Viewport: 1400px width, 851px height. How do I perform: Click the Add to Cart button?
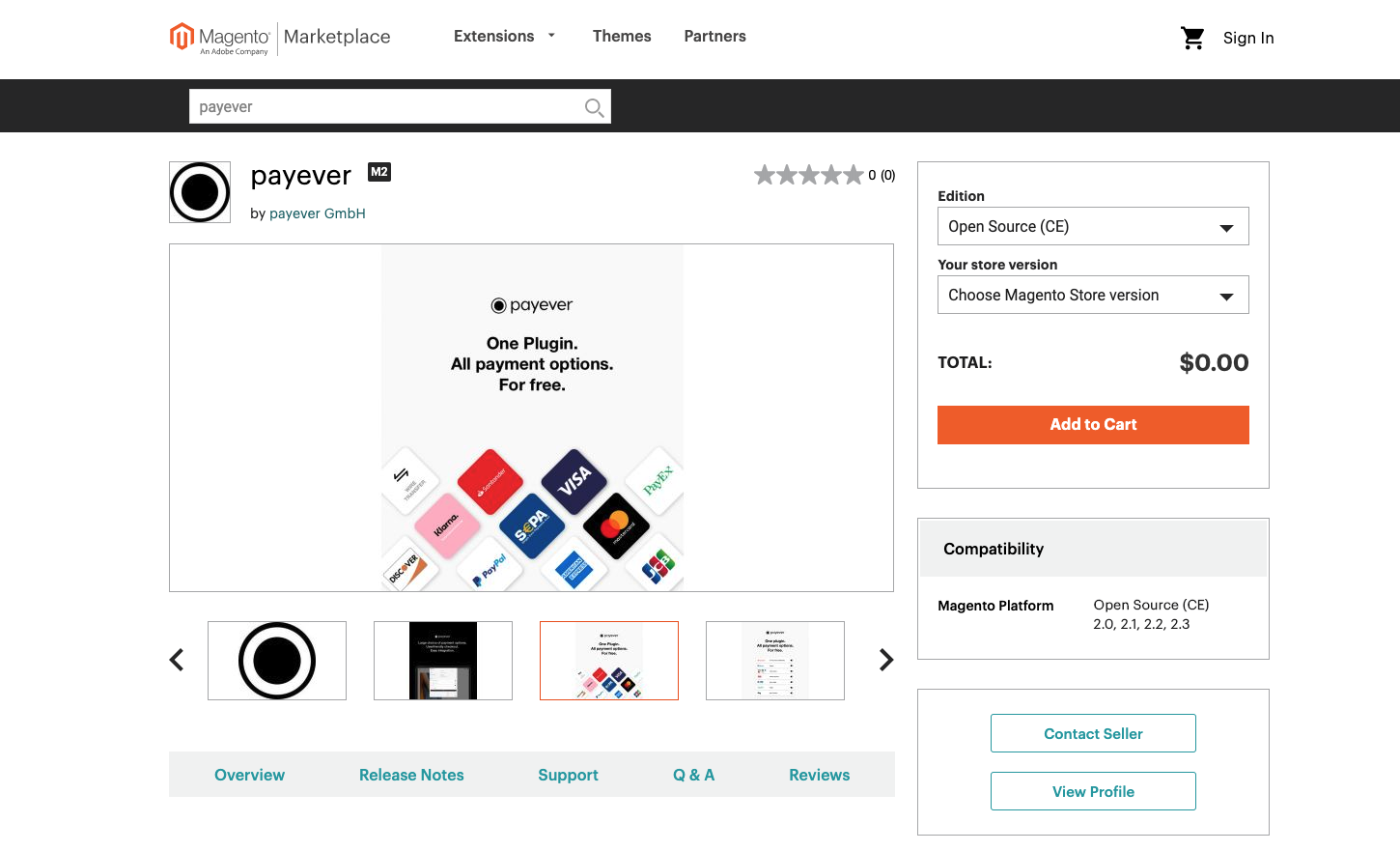(x=1093, y=425)
